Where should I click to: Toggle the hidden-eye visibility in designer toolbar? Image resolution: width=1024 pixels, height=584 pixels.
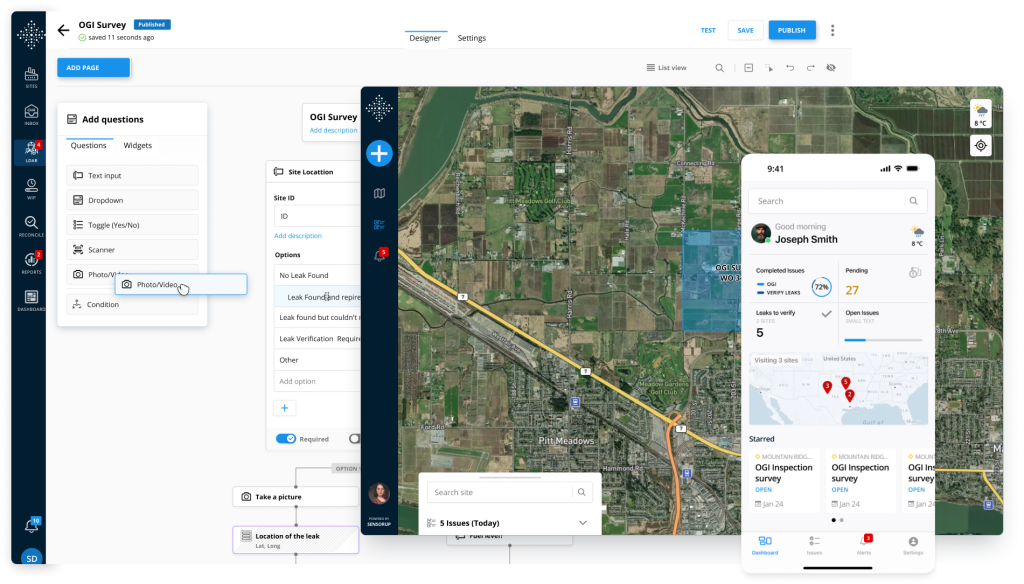pyautogui.click(x=831, y=68)
